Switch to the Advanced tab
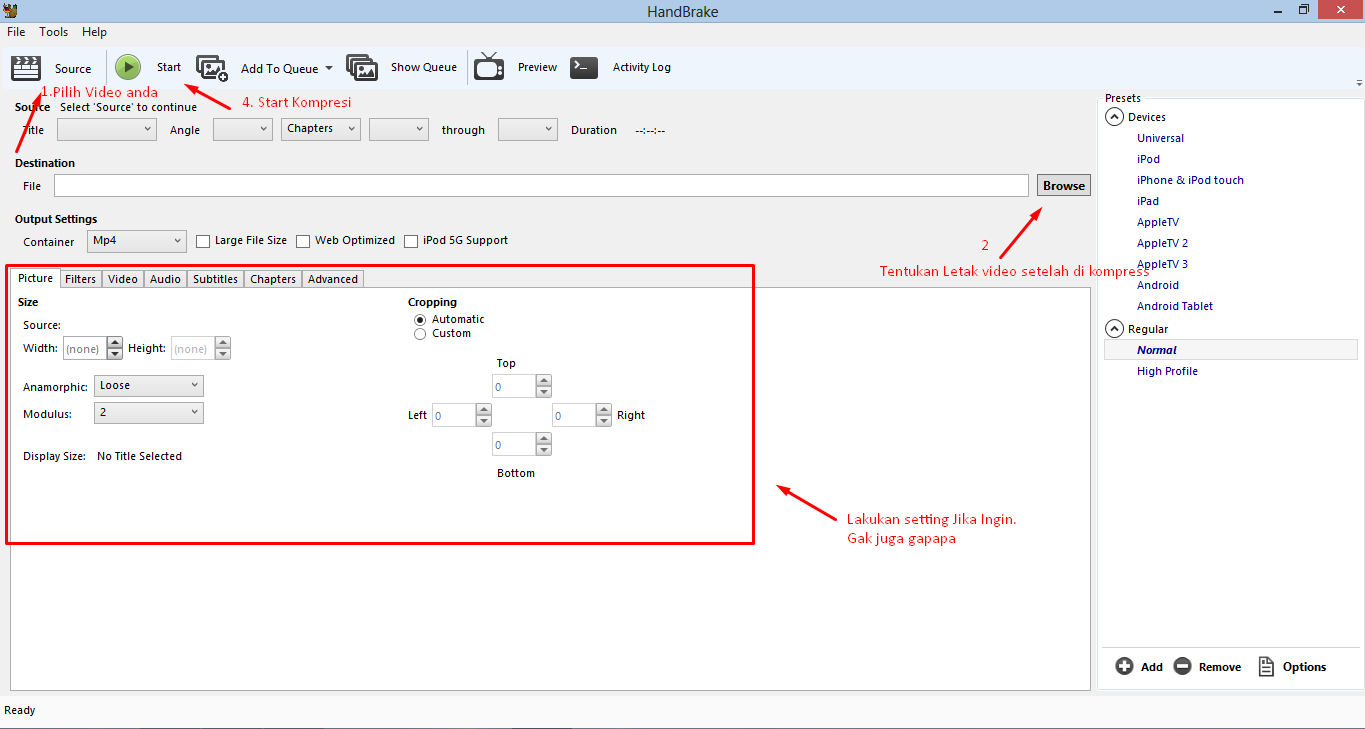 tap(333, 279)
